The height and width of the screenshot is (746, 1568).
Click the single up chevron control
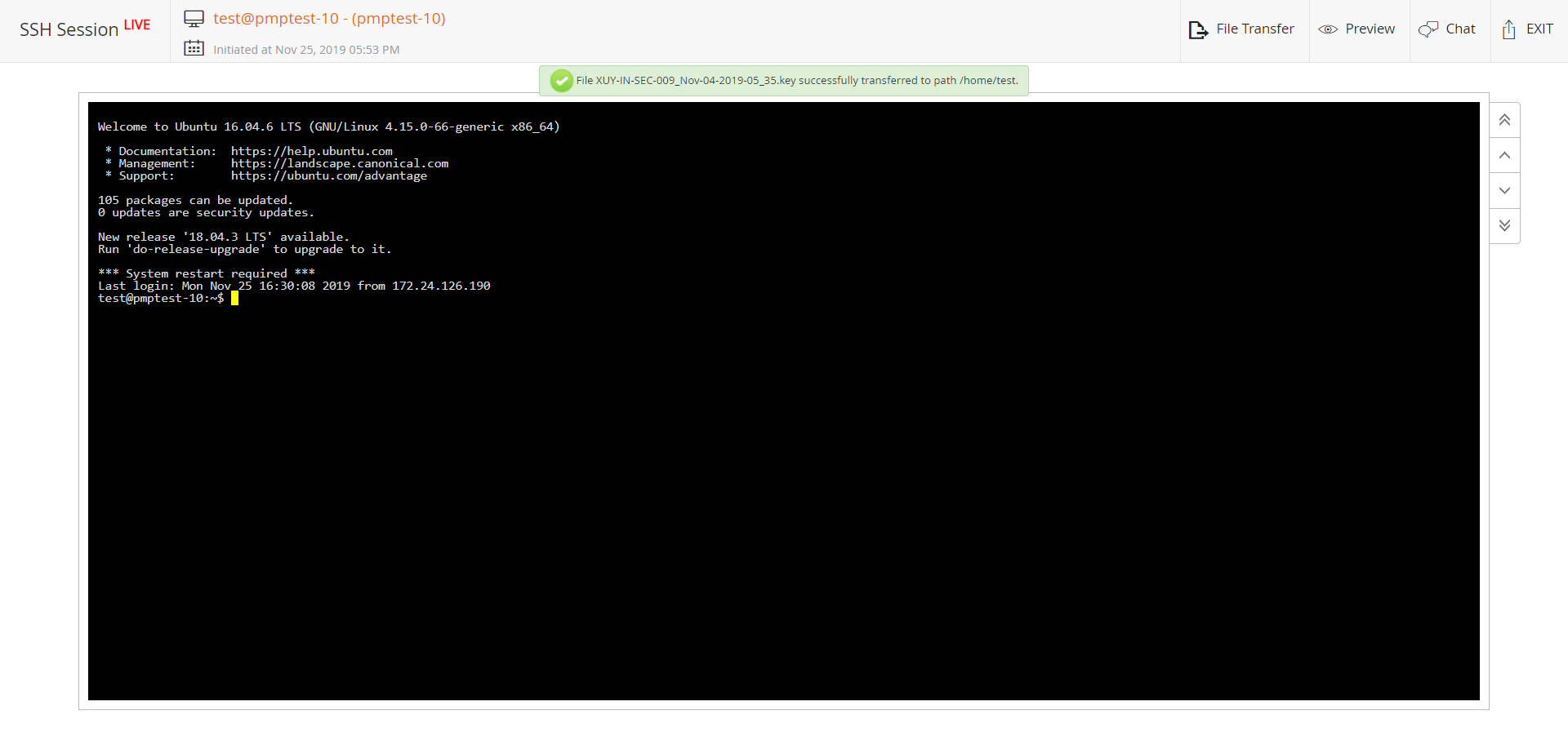(1505, 154)
